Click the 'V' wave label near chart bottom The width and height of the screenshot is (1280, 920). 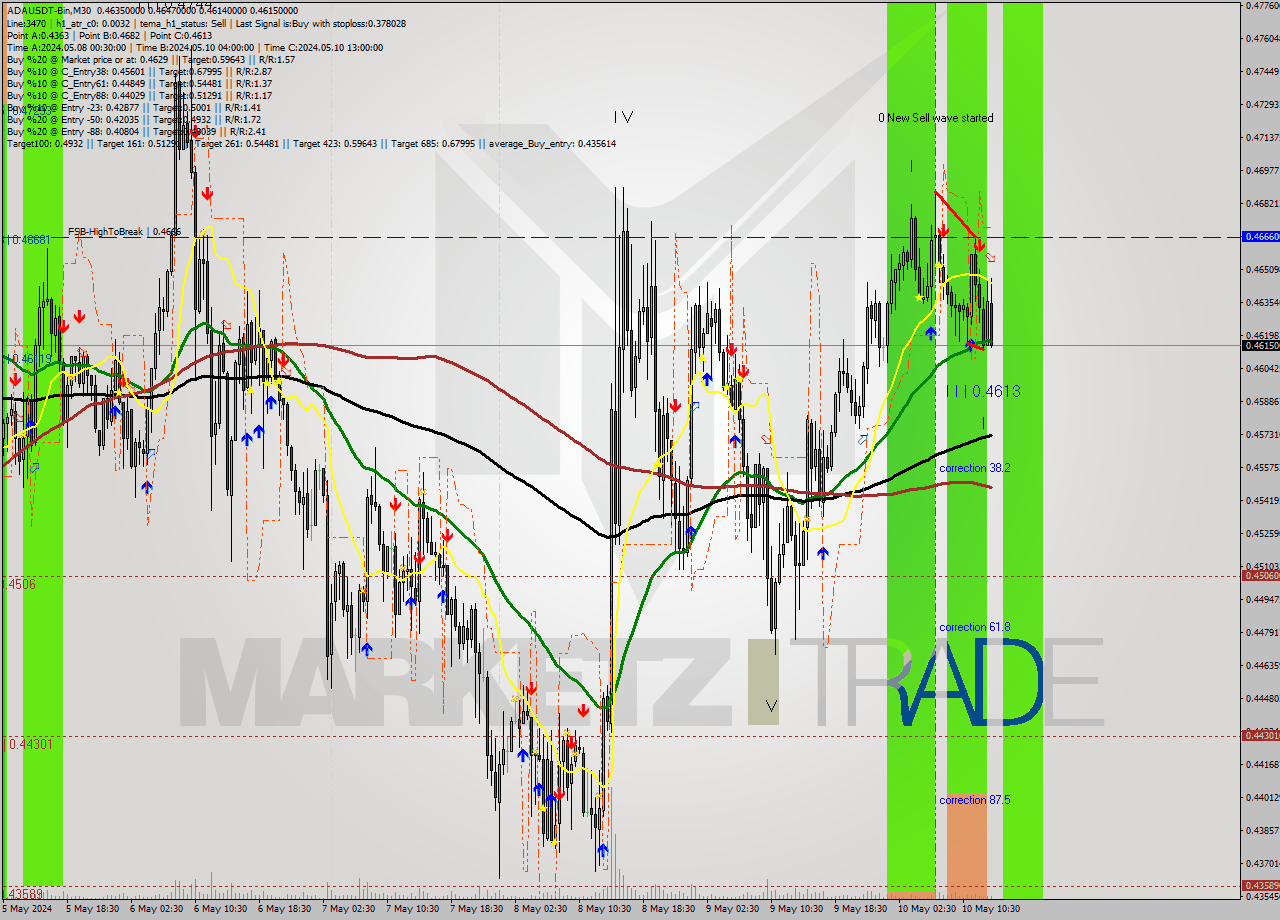coord(770,705)
